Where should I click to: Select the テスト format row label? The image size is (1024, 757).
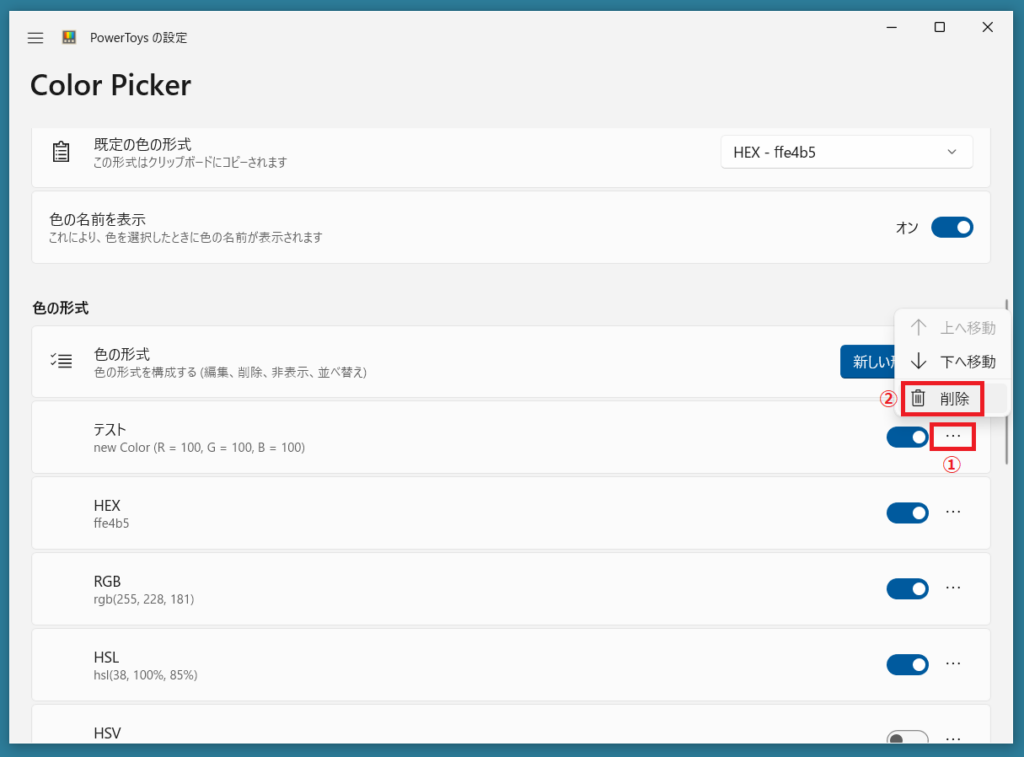[110, 430]
